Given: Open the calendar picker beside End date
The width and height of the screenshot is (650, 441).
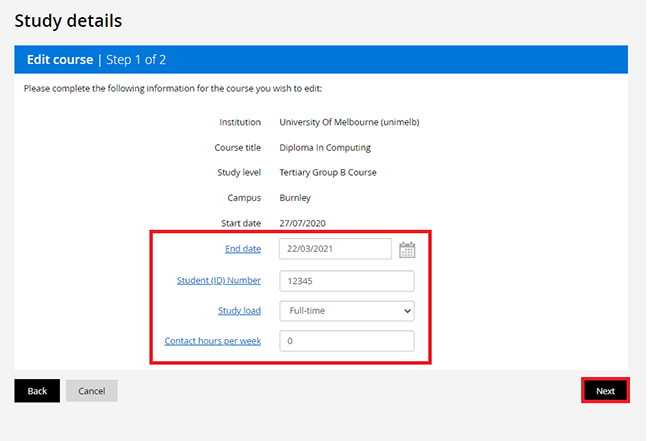Looking at the screenshot, I should click(407, 250).
